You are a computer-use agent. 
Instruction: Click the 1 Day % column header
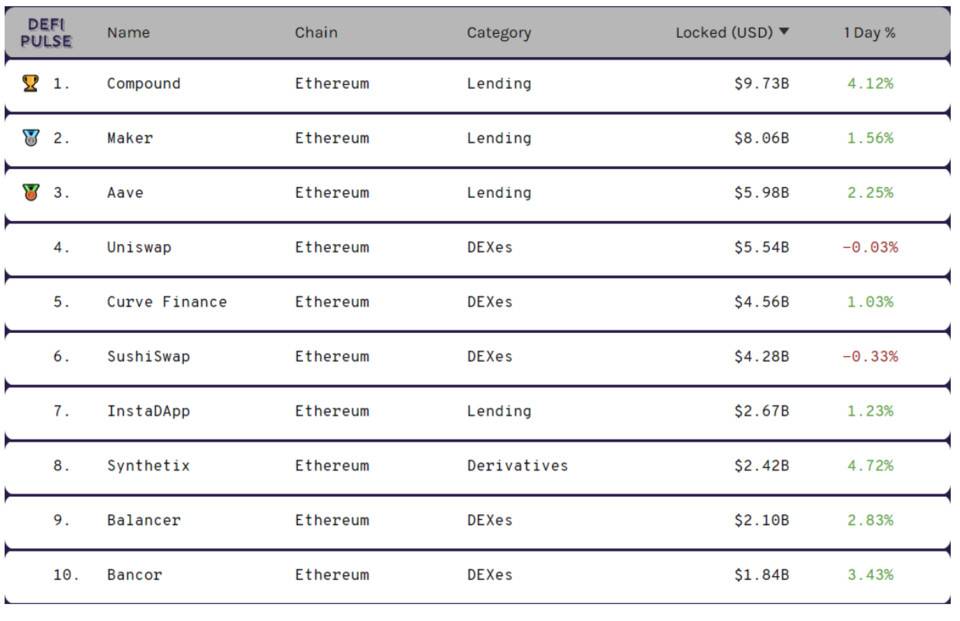click(872, 31)
